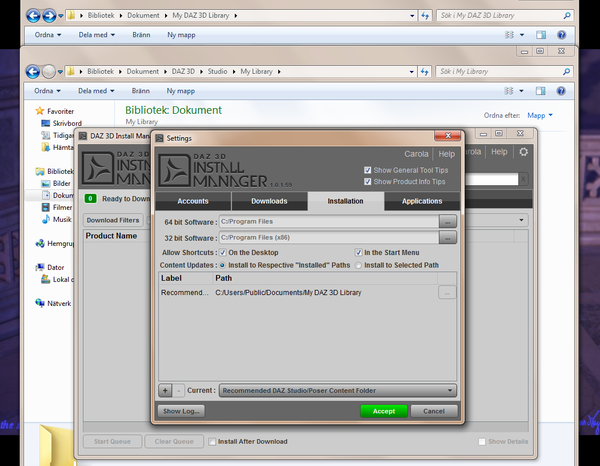Open Ordna menu in My DAZ 3D Library window
Image resolution: width=600 pixels, height=466 pixels.
48,35
